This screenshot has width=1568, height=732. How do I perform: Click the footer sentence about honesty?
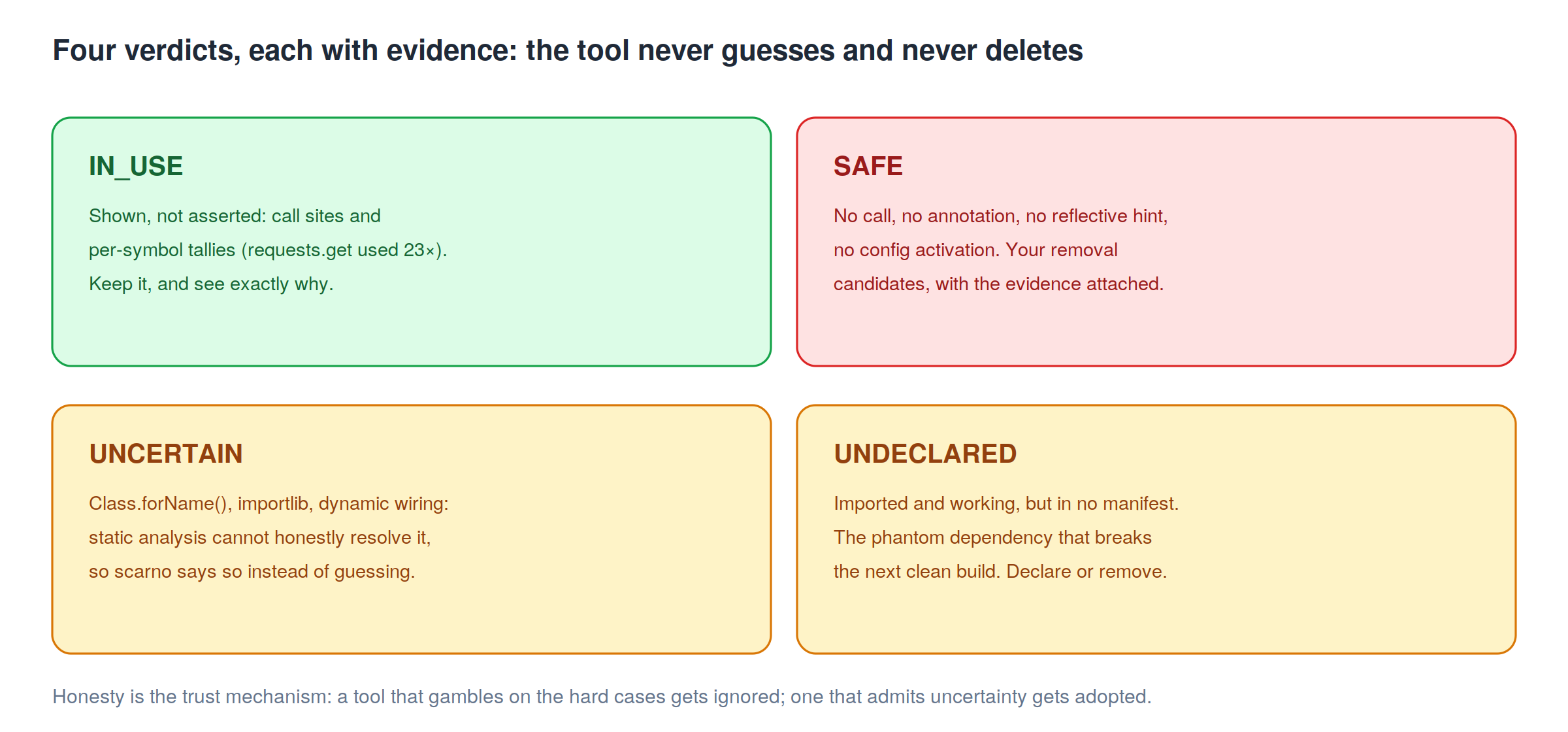[602, 697]
